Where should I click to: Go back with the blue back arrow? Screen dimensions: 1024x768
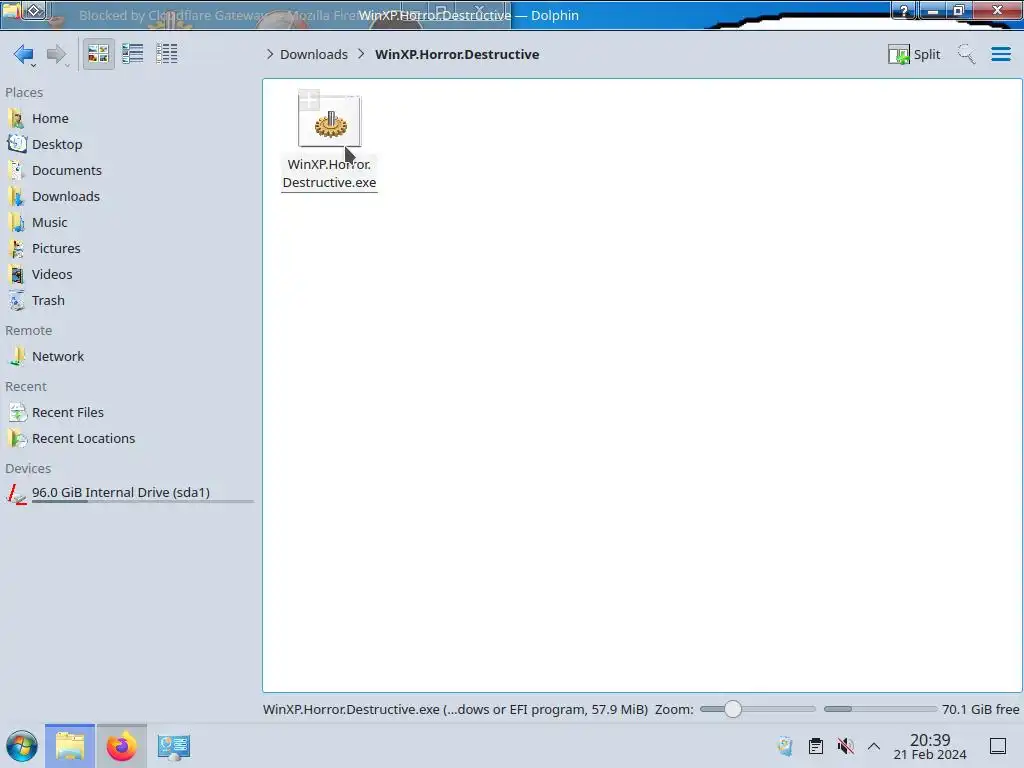pyautogui.click(x=24, y=54)
